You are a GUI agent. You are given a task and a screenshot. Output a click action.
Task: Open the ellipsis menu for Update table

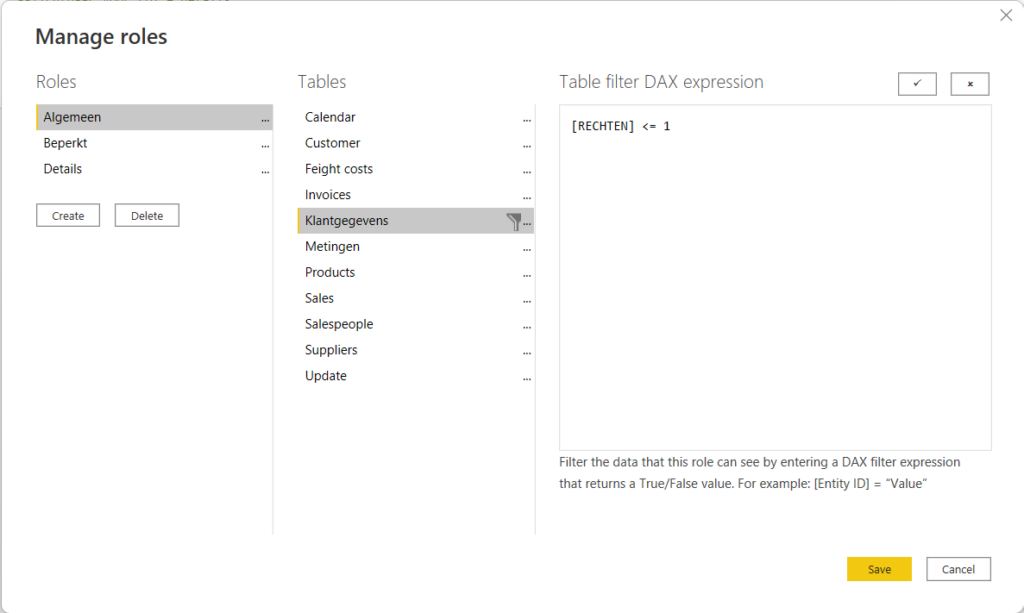[x=527, y=377]
